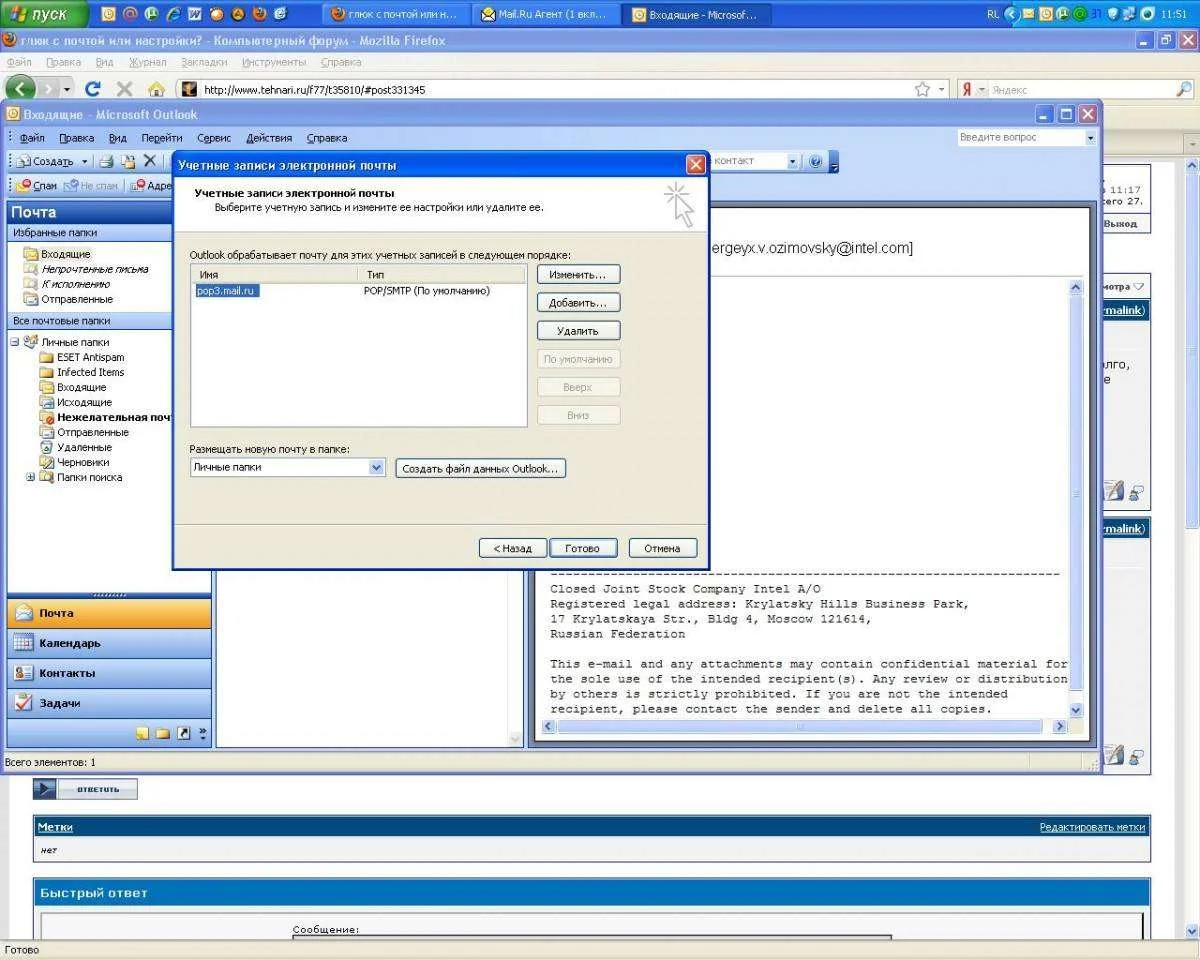Click the Move to folder icon in Outlook toolbar
This screenshot has width=1200, height=960.
tap(128, 161)
